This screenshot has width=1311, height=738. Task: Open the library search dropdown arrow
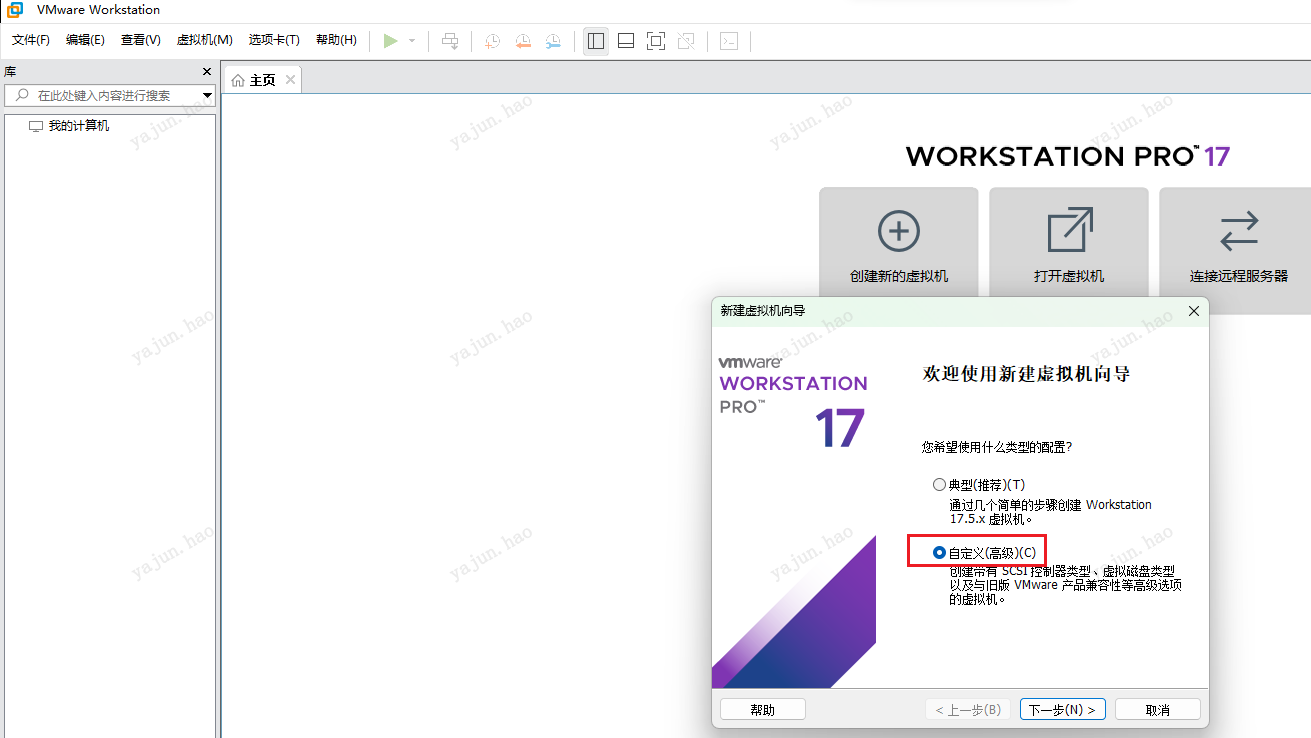tap(208, 95)
